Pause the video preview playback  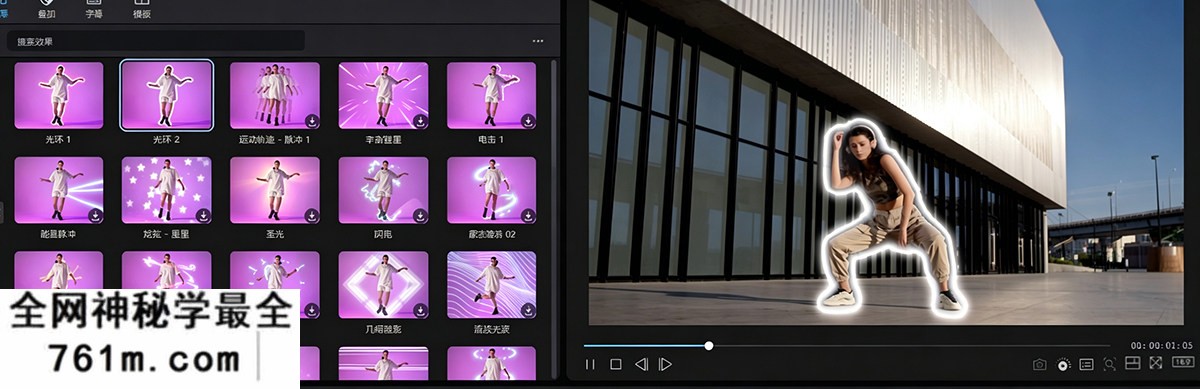point(590,365)
